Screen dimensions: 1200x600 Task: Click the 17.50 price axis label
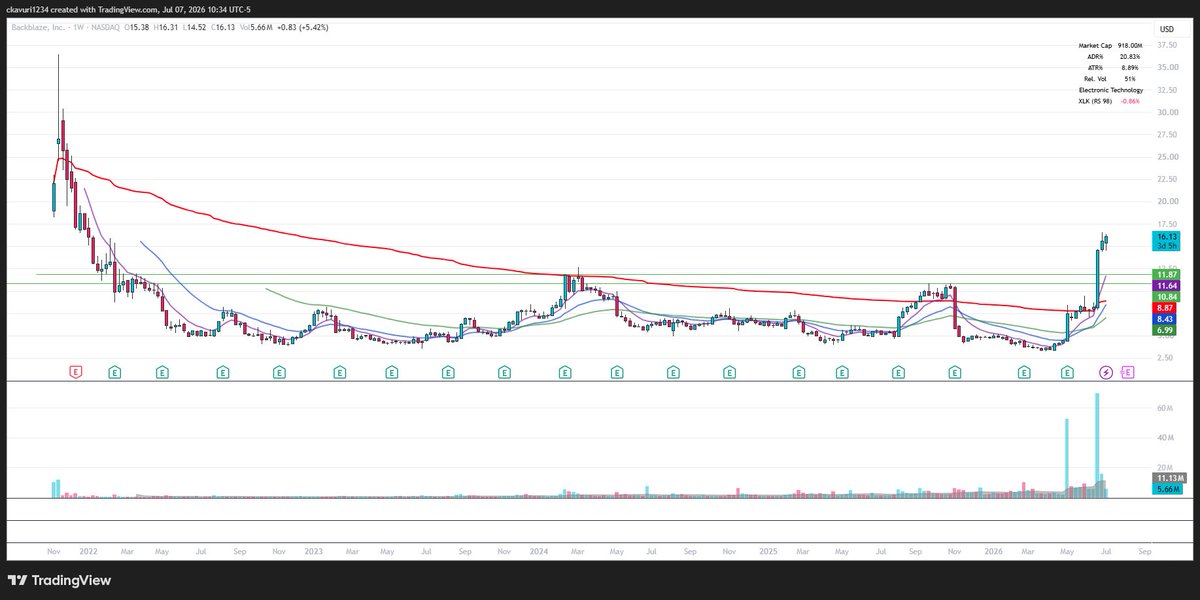(1167, 224)
